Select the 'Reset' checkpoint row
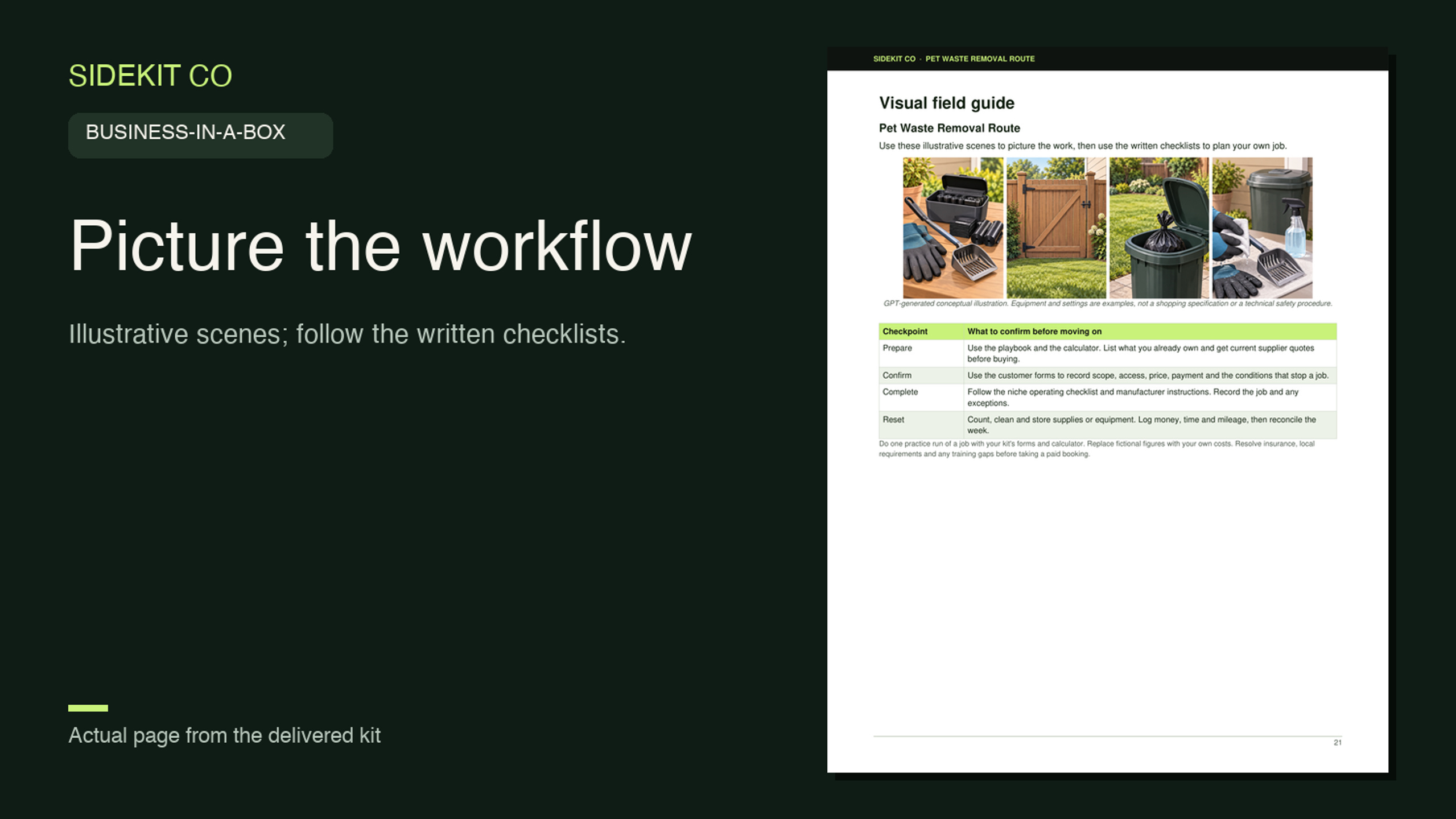This screenshot has height=819, width=1456. point(1108,425)
